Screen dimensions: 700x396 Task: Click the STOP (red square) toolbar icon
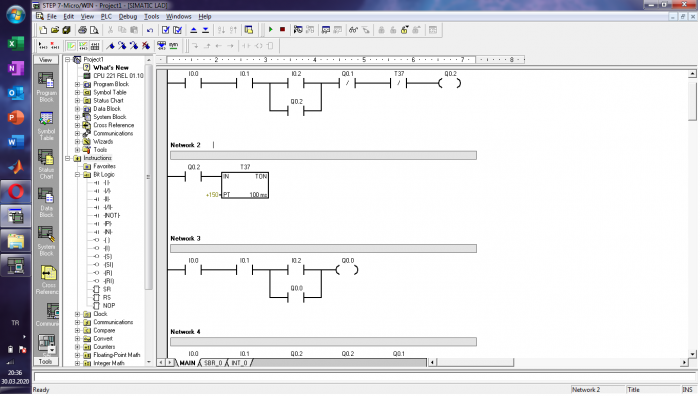click(x=283, y=30)
